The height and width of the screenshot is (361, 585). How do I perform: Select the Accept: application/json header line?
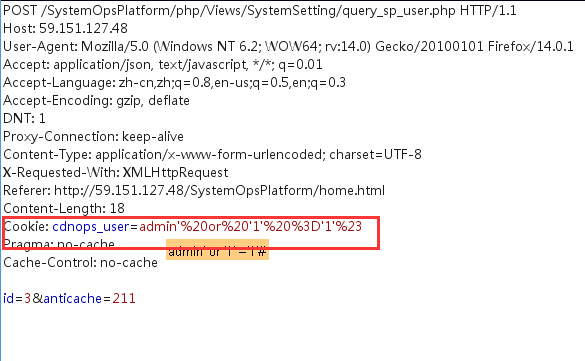(163, 65)
